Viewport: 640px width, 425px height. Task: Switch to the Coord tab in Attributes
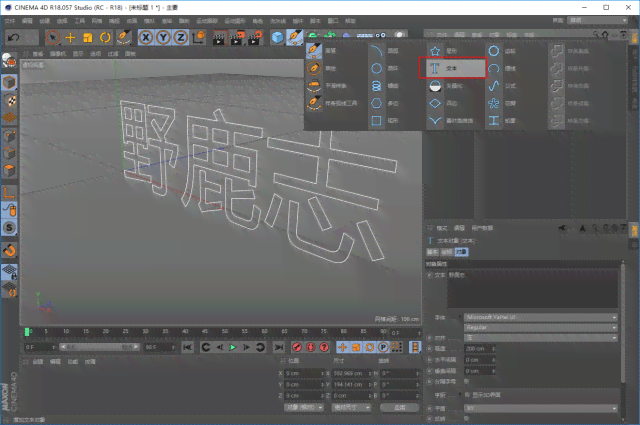pyautogui.click(x=447, y=252)
